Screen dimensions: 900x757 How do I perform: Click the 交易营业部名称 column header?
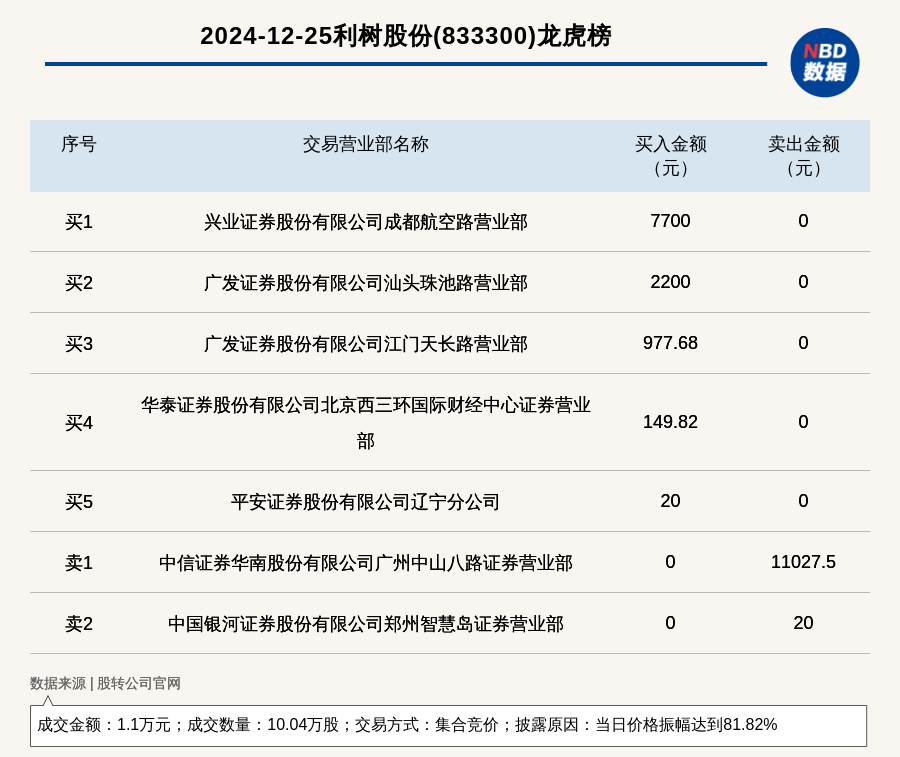click(x=366, y=144)
